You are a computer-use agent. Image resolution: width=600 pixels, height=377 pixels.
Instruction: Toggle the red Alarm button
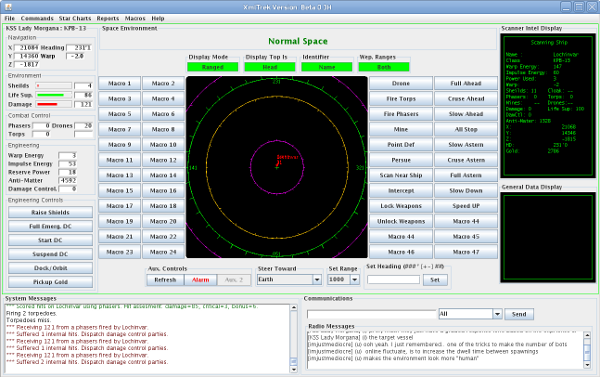click(x=201, y=280)
